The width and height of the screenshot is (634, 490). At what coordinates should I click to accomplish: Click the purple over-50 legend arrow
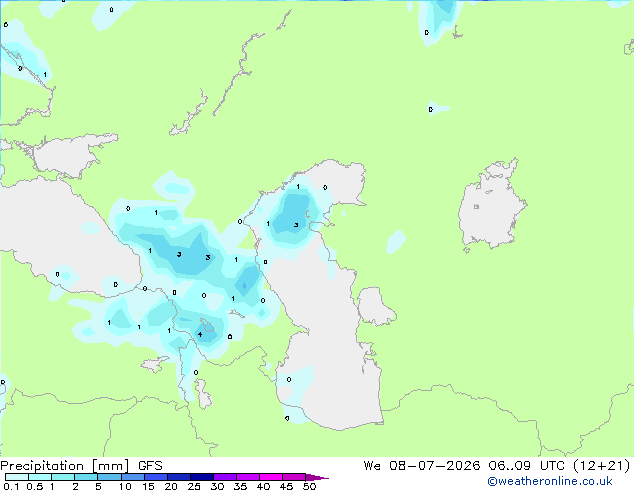click(317, 477)
